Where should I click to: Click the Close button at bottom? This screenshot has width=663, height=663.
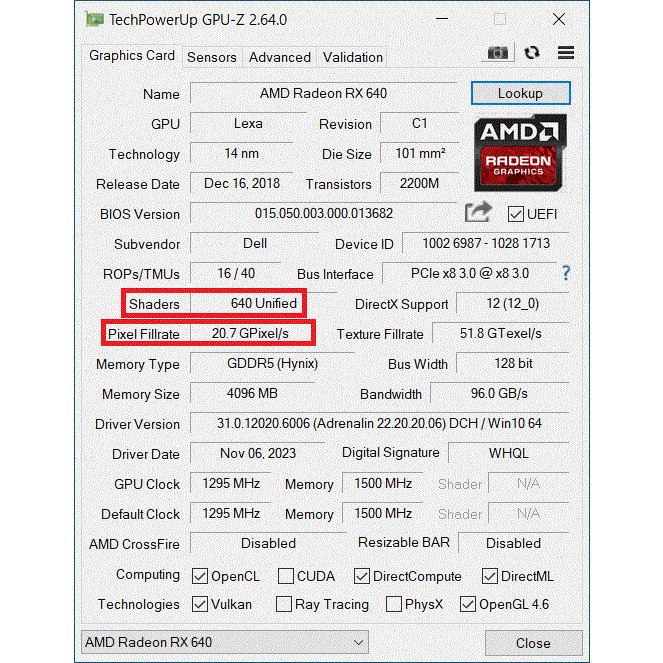[x=533, y=643]
